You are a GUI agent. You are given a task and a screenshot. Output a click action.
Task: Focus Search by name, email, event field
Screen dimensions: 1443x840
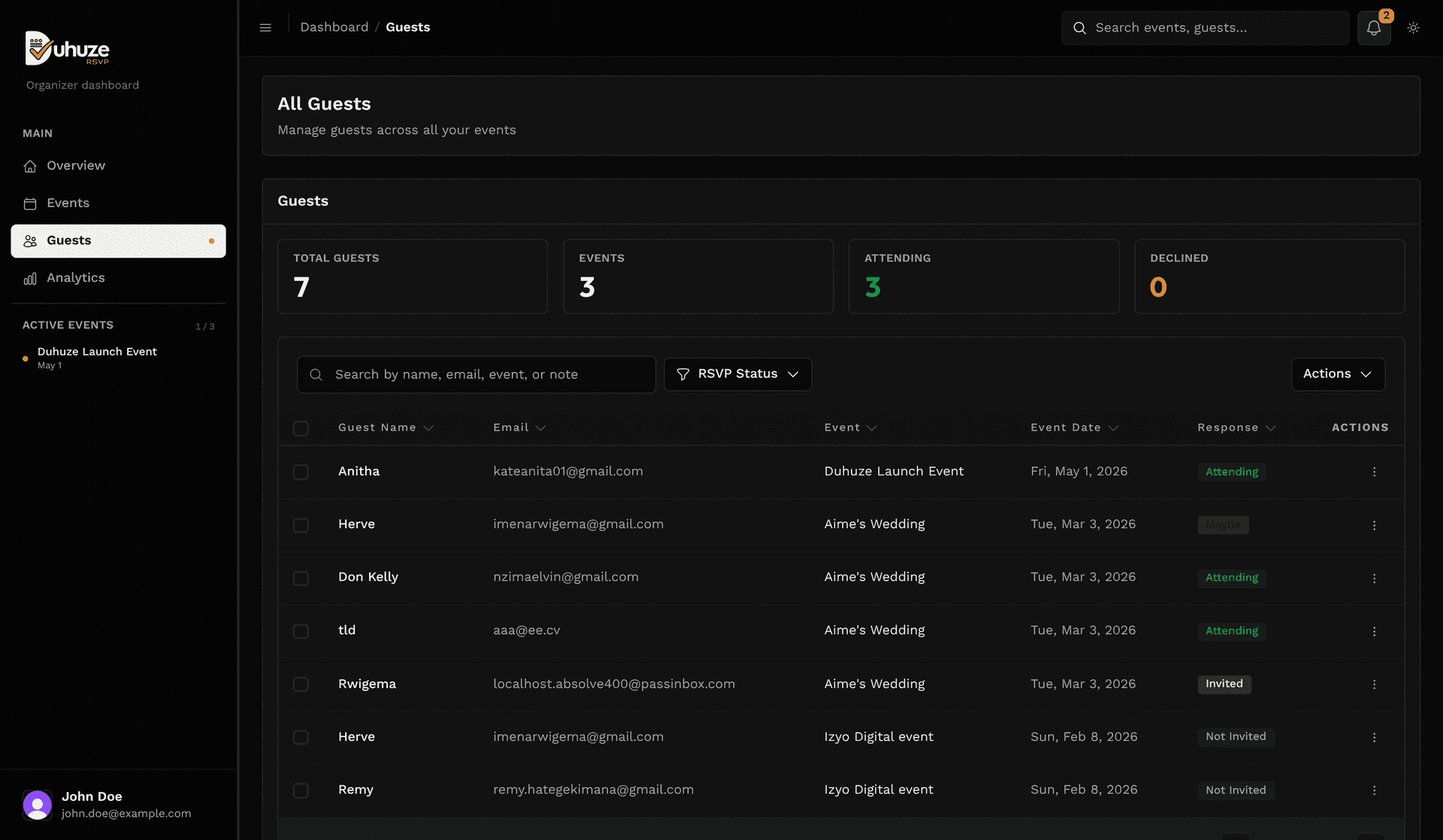(476, 374)
